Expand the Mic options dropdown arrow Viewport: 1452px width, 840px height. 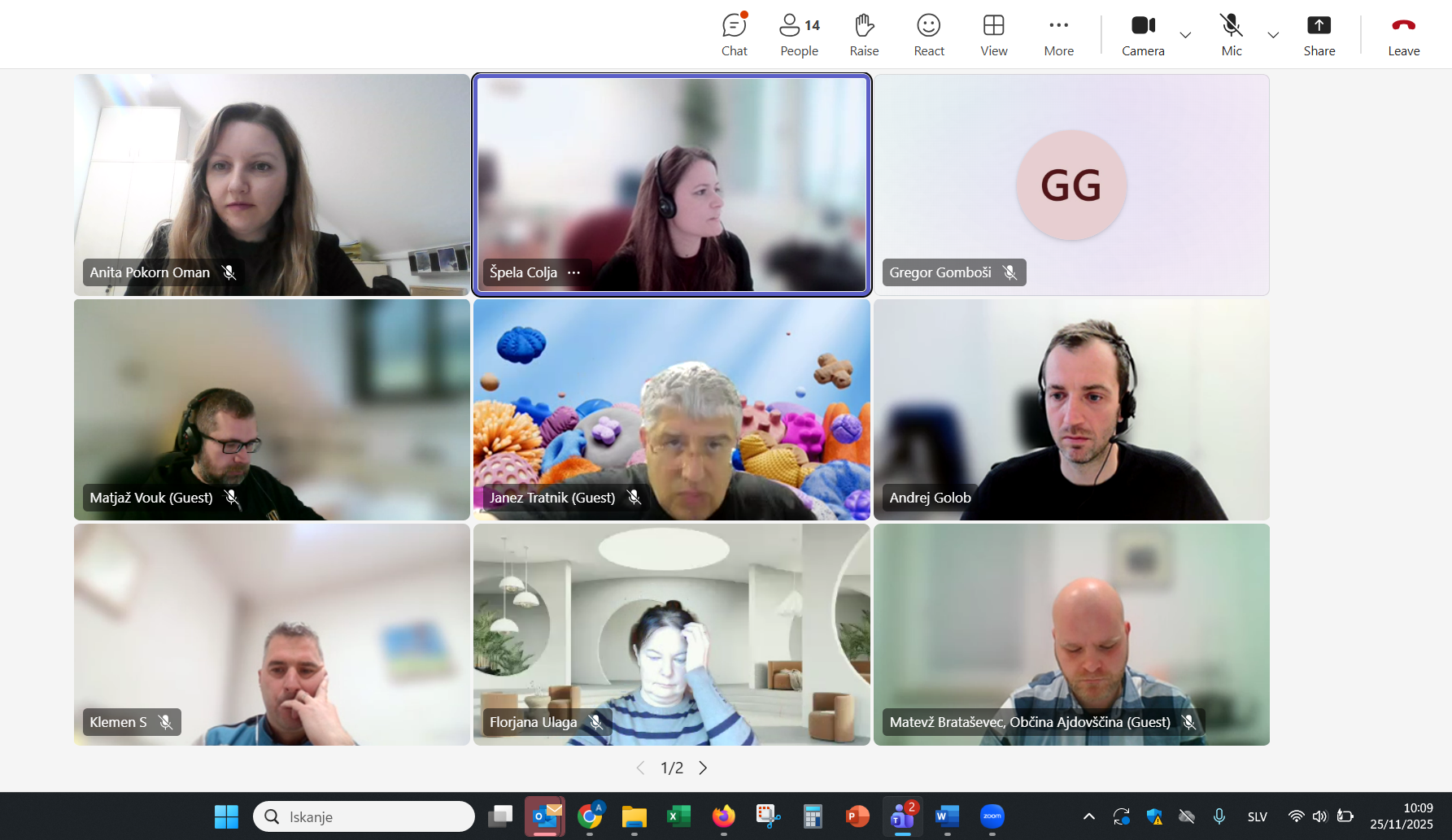(x=1273, y=35)
